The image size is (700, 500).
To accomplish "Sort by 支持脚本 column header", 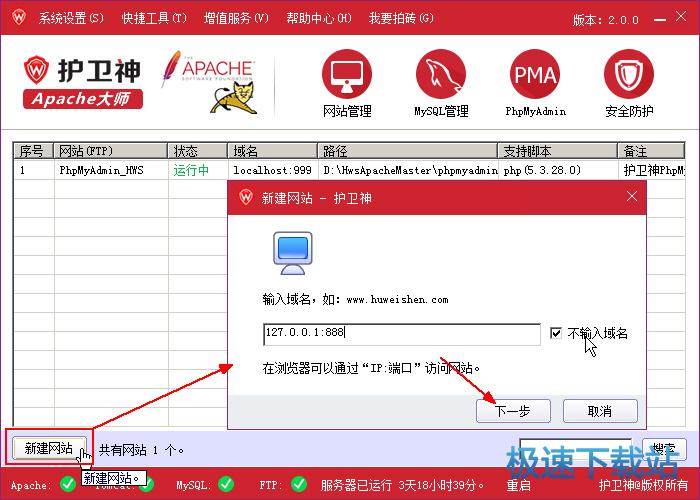I will tap(558, 151).
